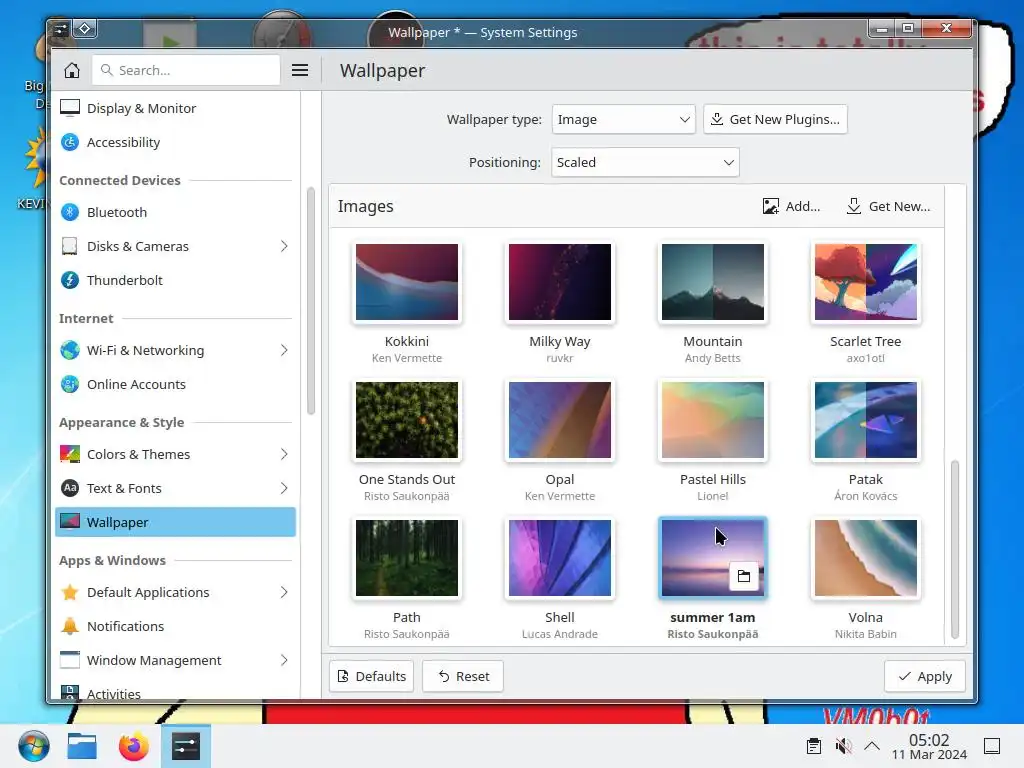
Task: Select the Volna wallpaper thumbnail
Action: pyautogui.click(x=865, y=558)
